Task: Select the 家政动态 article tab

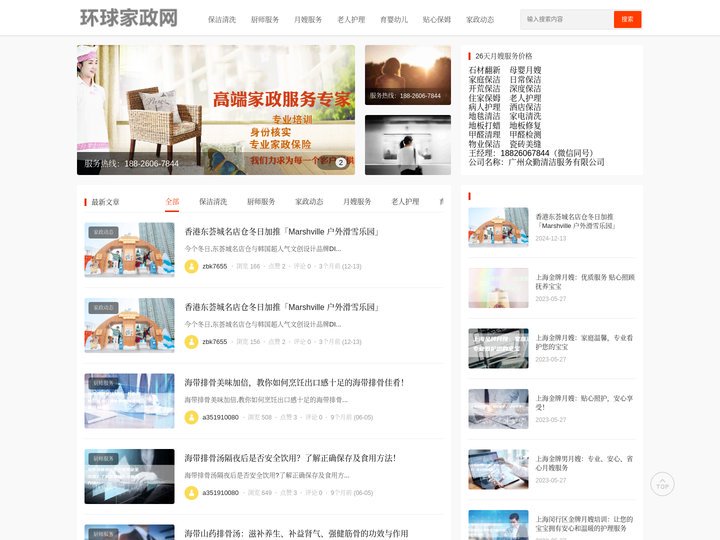Action: [x=309, y=202]
